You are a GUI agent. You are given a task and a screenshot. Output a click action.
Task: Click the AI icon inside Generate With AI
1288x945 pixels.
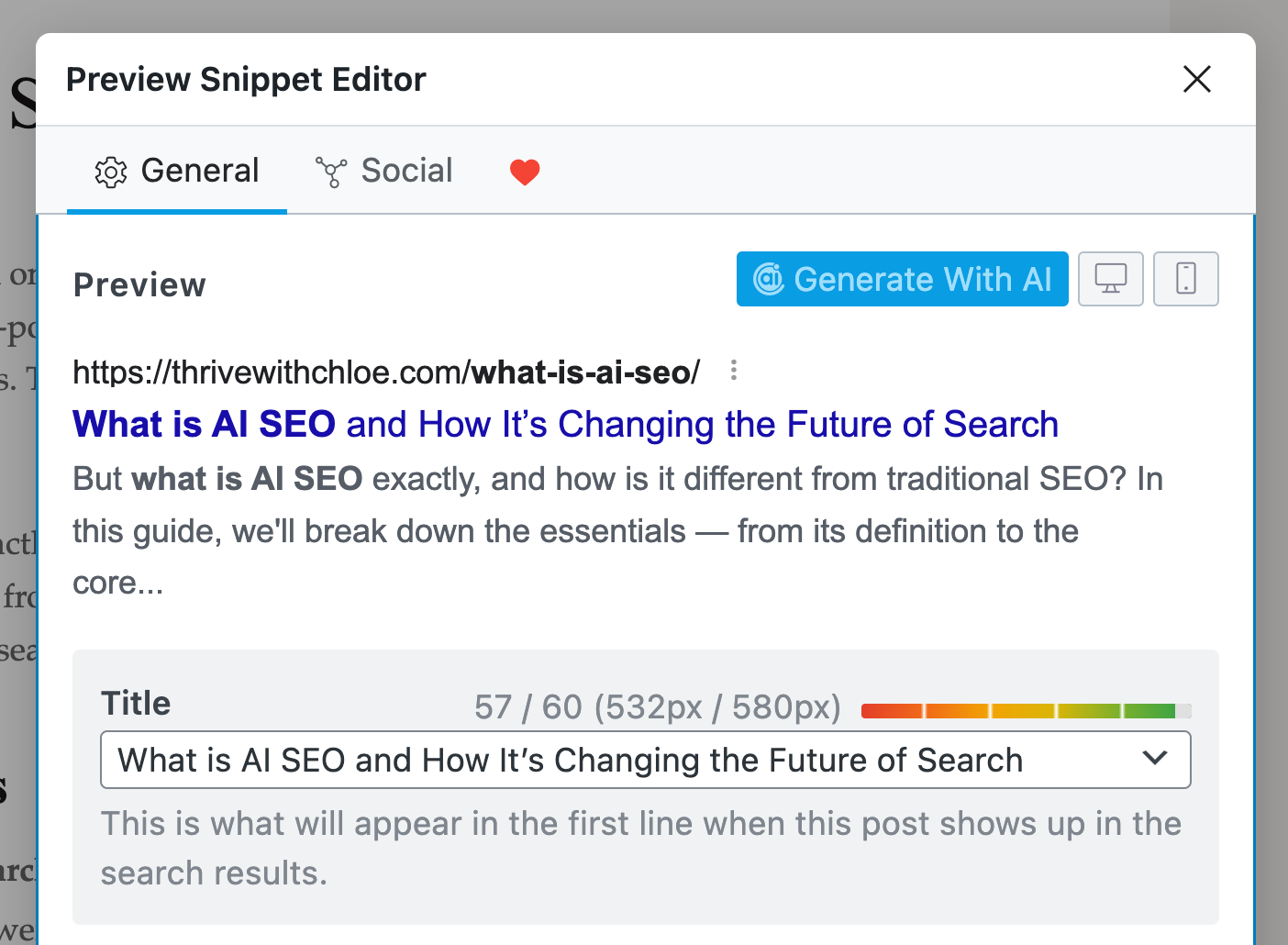click(x=767, y=279)
